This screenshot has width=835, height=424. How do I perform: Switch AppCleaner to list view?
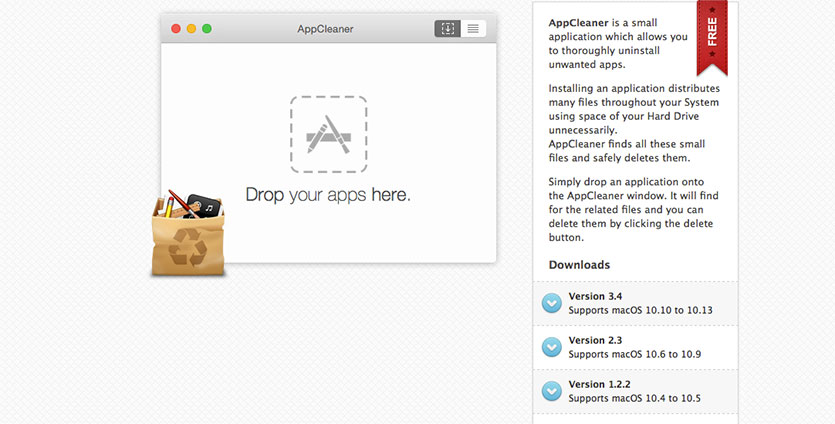473,29
